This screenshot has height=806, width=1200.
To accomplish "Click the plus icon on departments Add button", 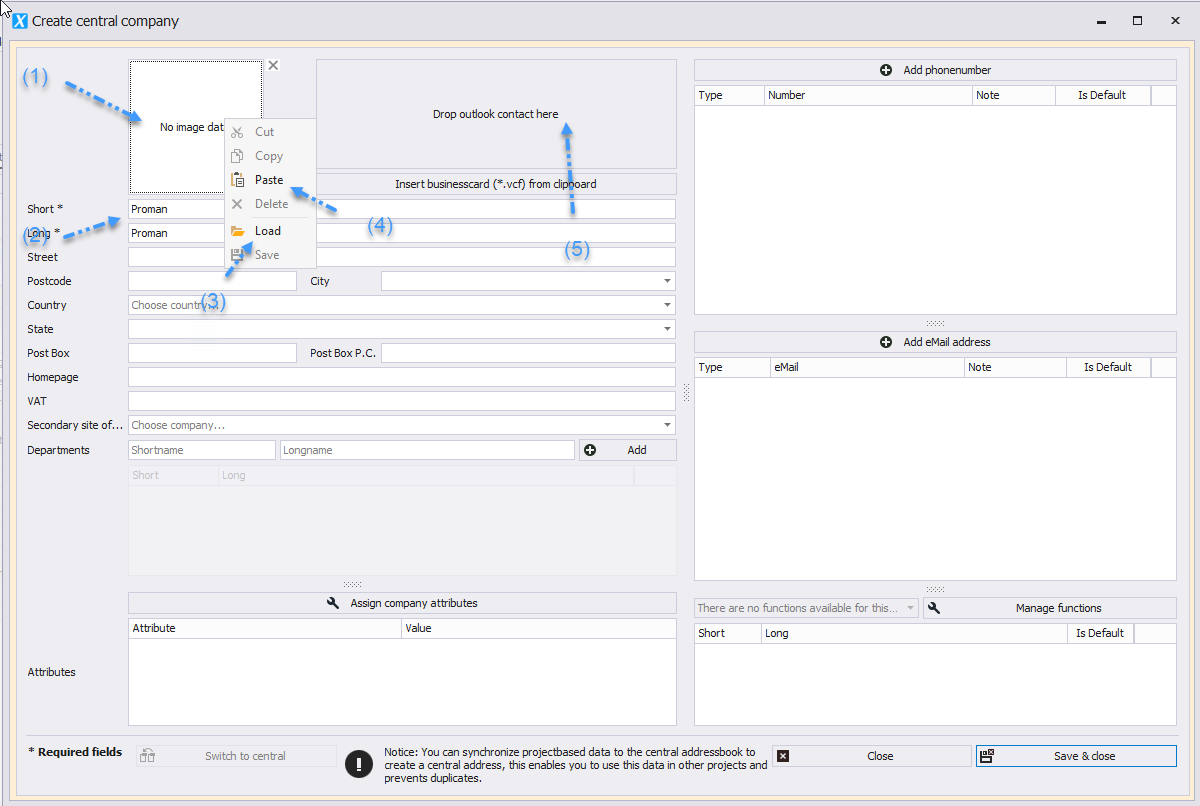I will (x=590, y=450).
